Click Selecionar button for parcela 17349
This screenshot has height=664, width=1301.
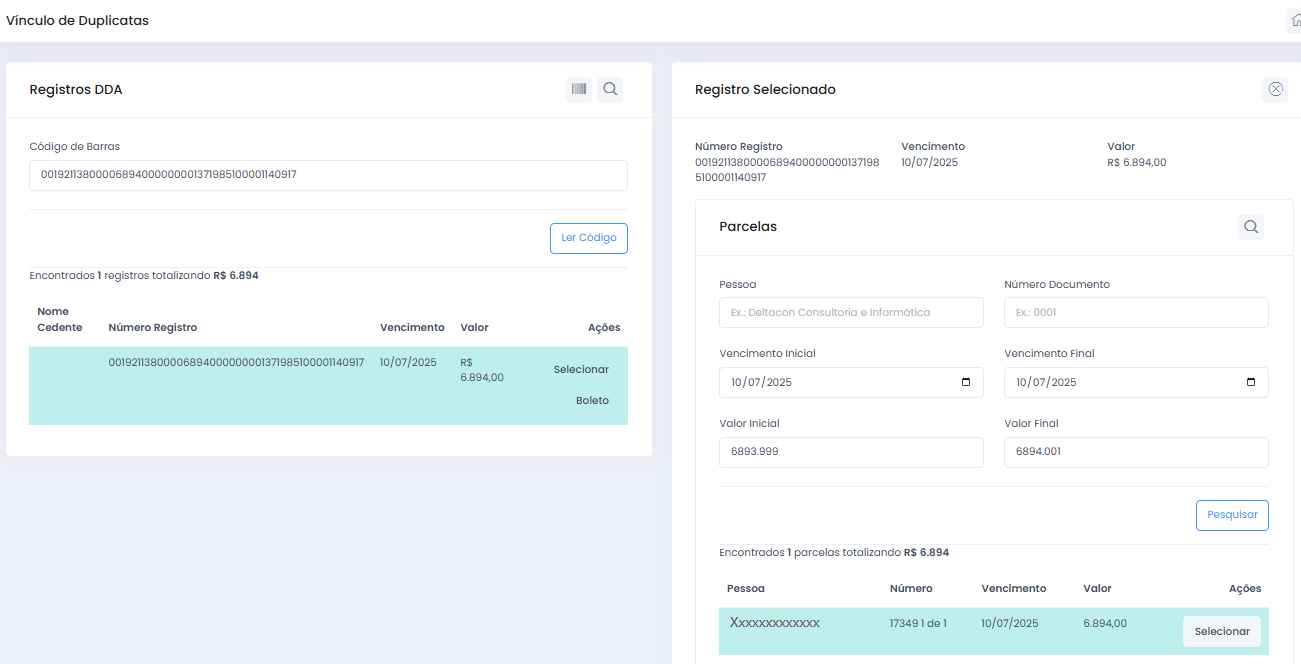(x=1221, y=631)
